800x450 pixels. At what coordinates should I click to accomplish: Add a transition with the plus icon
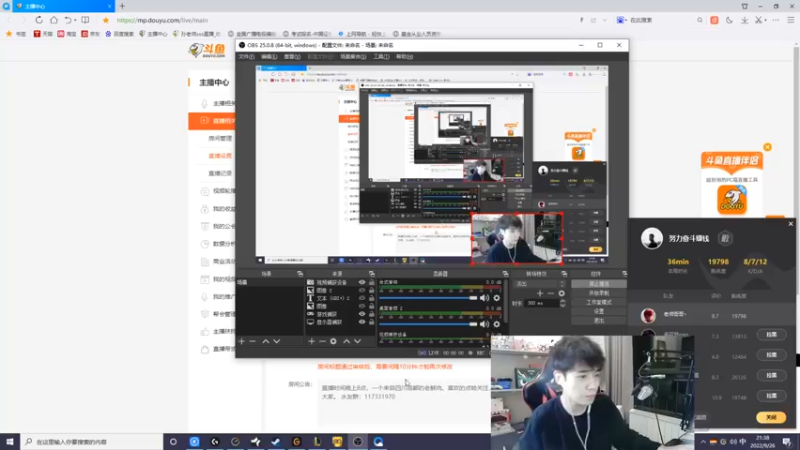point(540,293)
